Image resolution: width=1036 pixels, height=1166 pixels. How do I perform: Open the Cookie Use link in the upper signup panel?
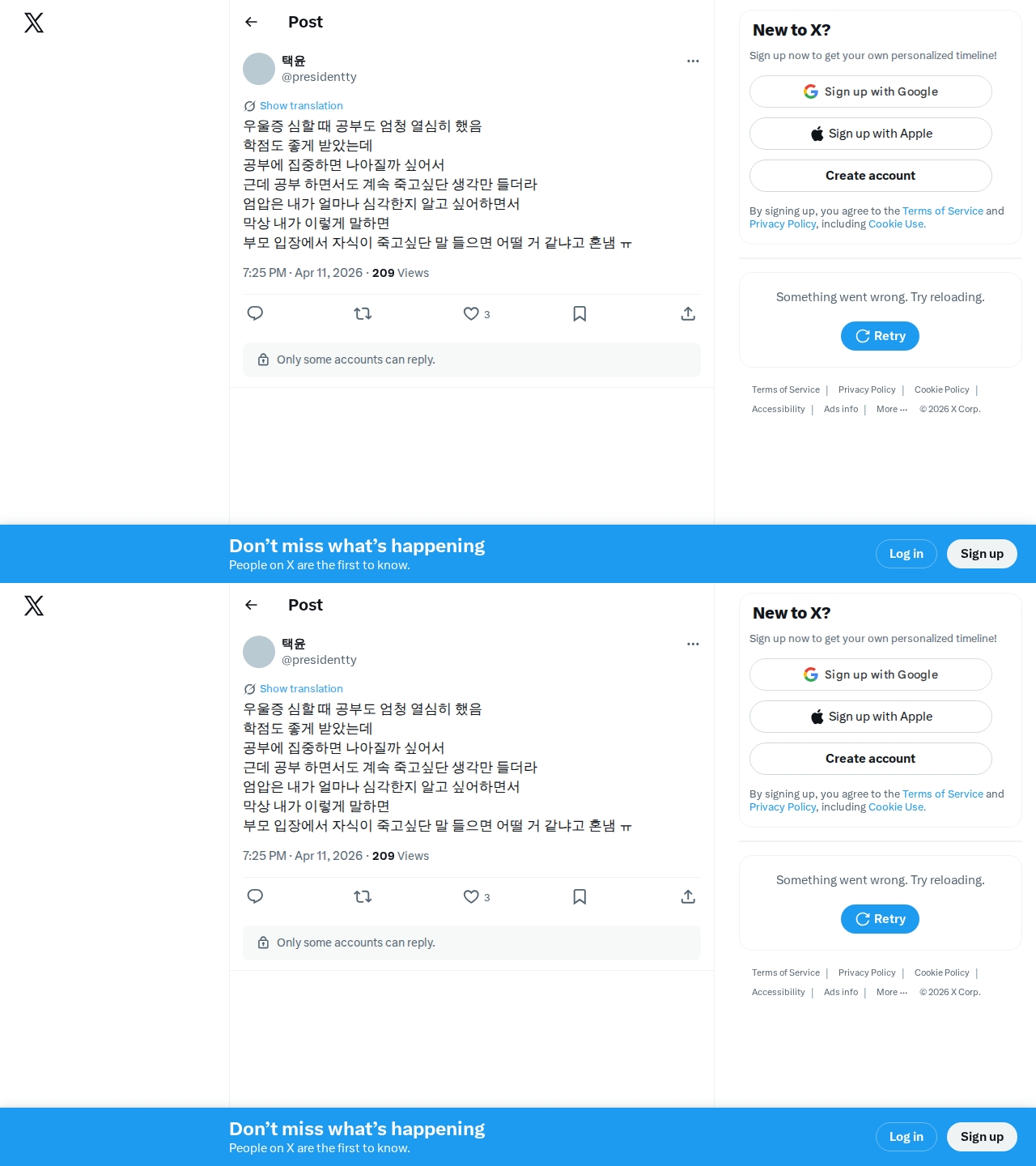896,224
